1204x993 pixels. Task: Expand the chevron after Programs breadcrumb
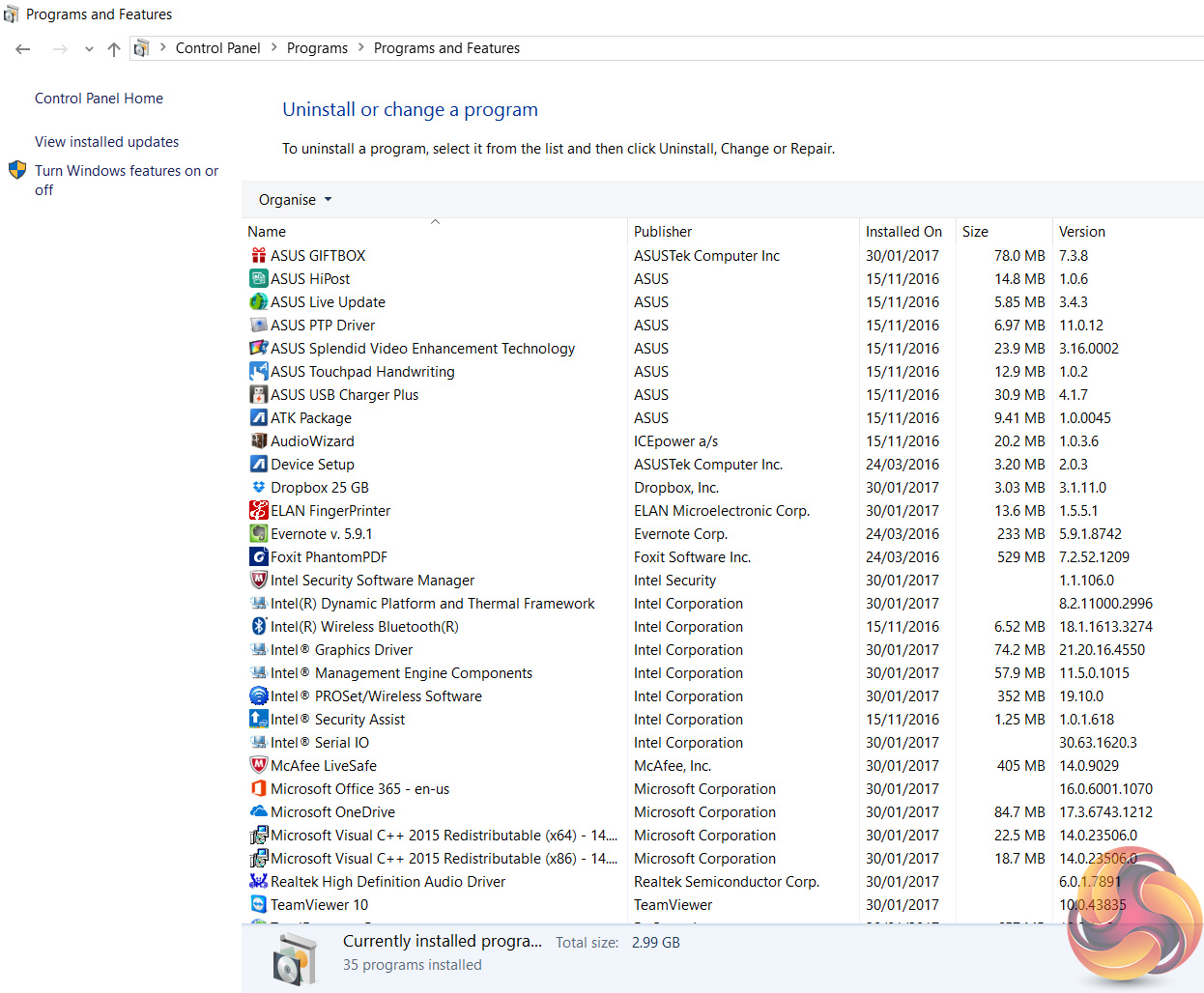tap(361, 47)
